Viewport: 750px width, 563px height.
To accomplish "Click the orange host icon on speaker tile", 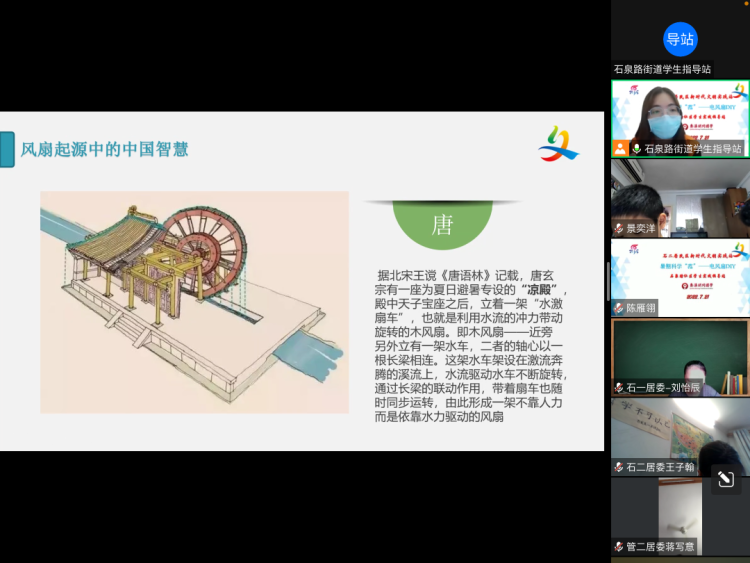I will pos(621,149).
